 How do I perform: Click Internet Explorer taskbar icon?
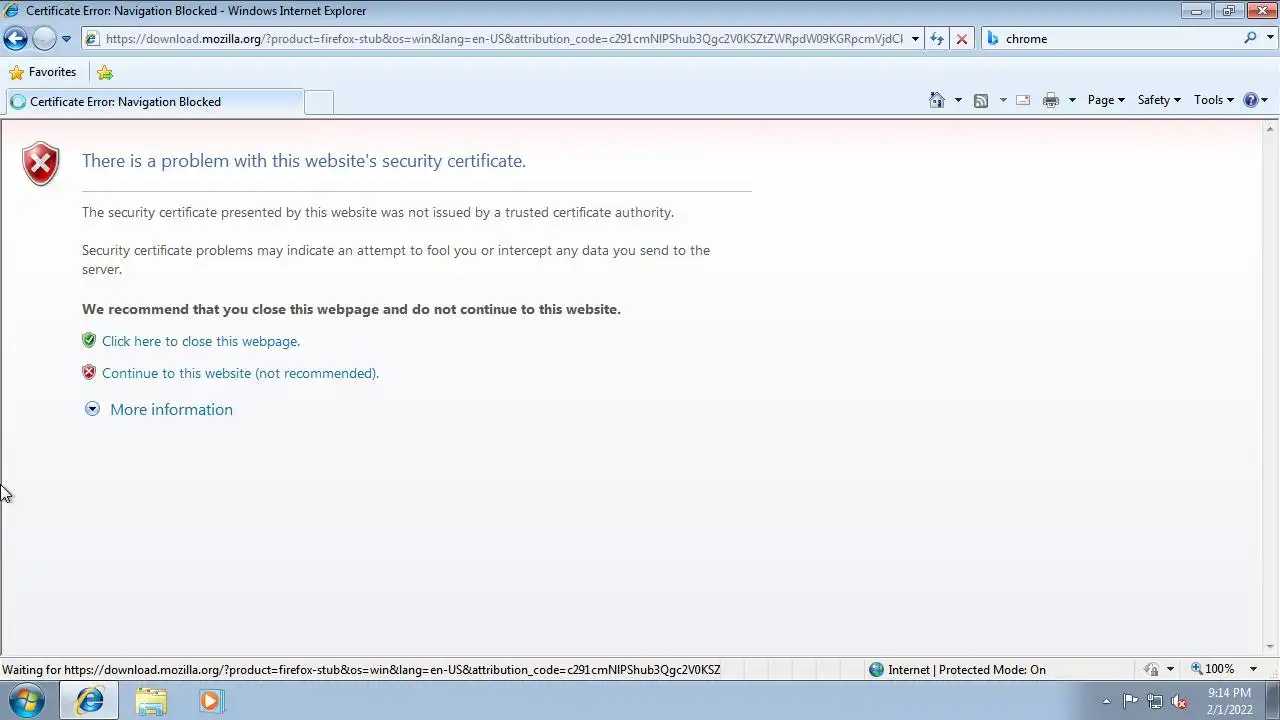pyautogui.click(x=89, y=701)
